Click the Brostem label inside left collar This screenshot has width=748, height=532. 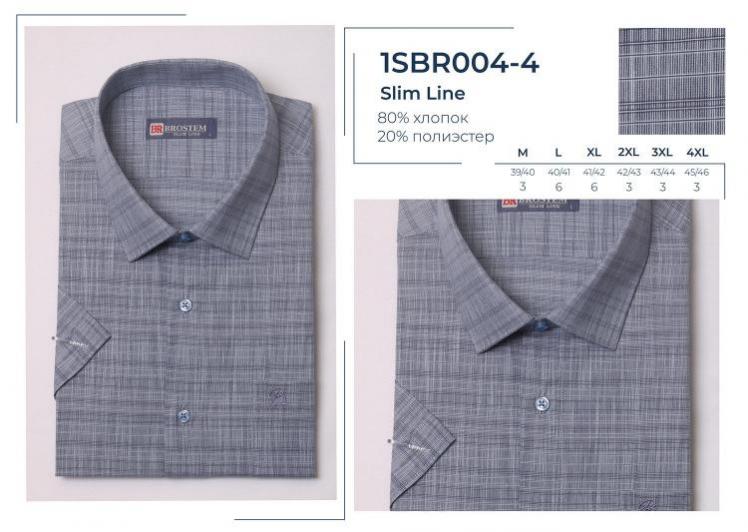point(181,128)
